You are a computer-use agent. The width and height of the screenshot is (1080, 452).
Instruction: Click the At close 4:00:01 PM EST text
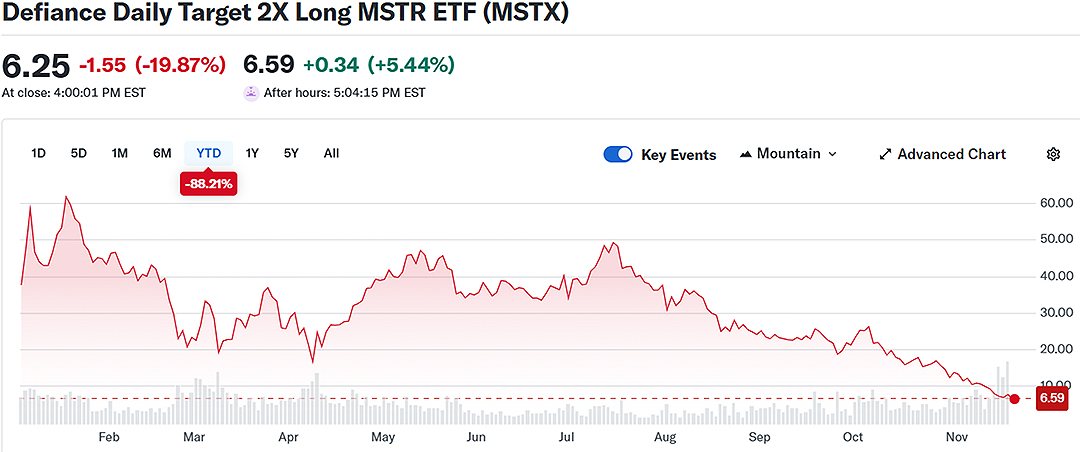click(74, 93)
